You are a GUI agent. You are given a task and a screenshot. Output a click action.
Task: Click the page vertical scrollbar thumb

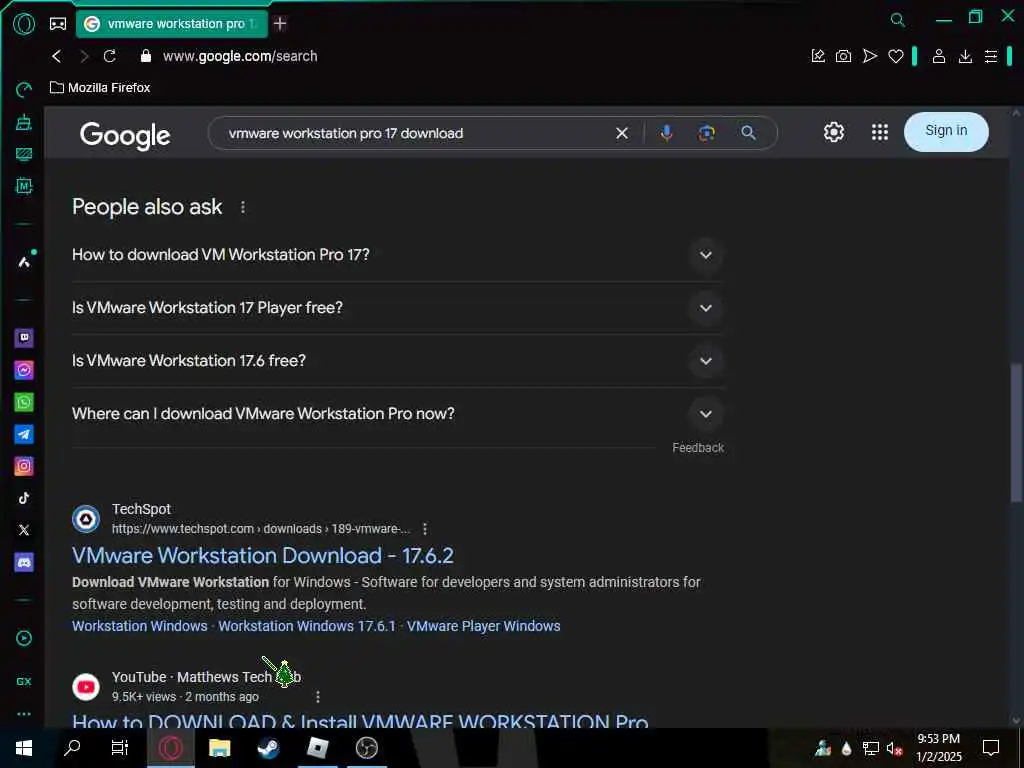click(1016, 433)
